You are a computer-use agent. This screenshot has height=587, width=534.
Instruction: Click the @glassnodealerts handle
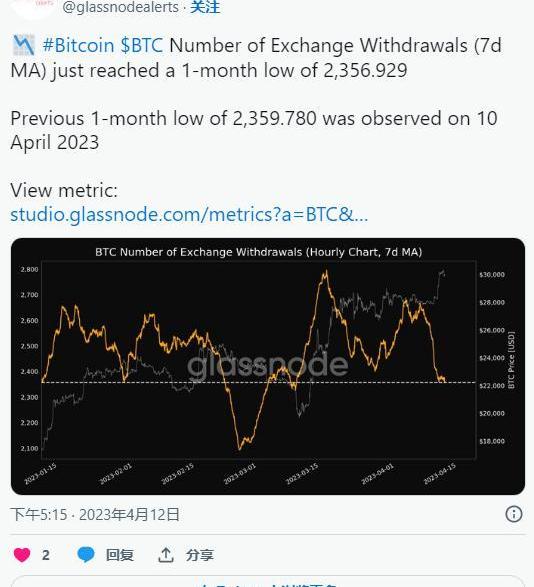click(x=121, y=7)
